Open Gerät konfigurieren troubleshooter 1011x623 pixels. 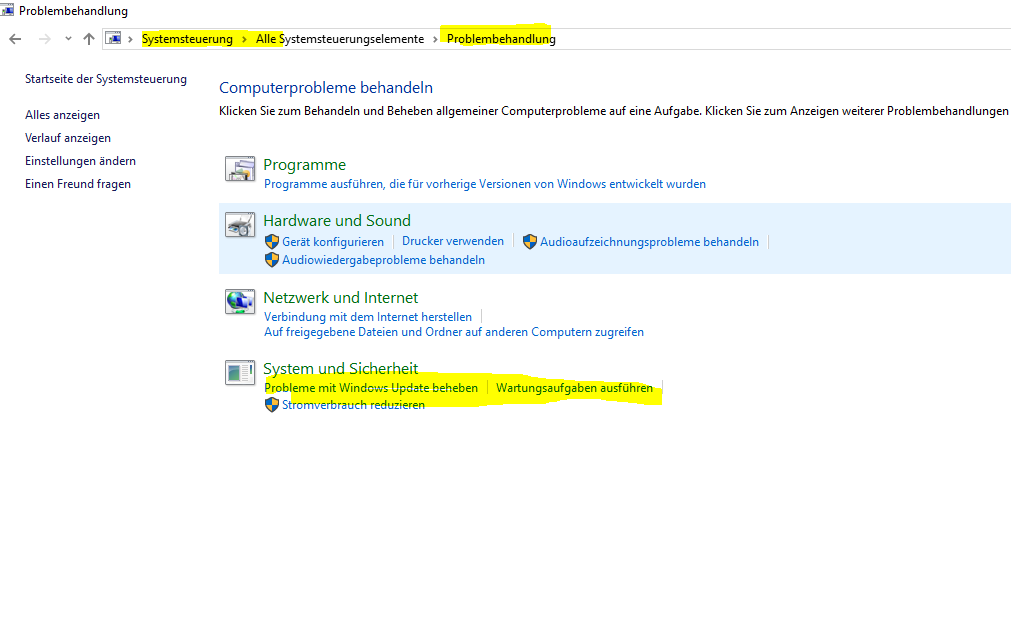pyautogui.click(x=333, y=242)
